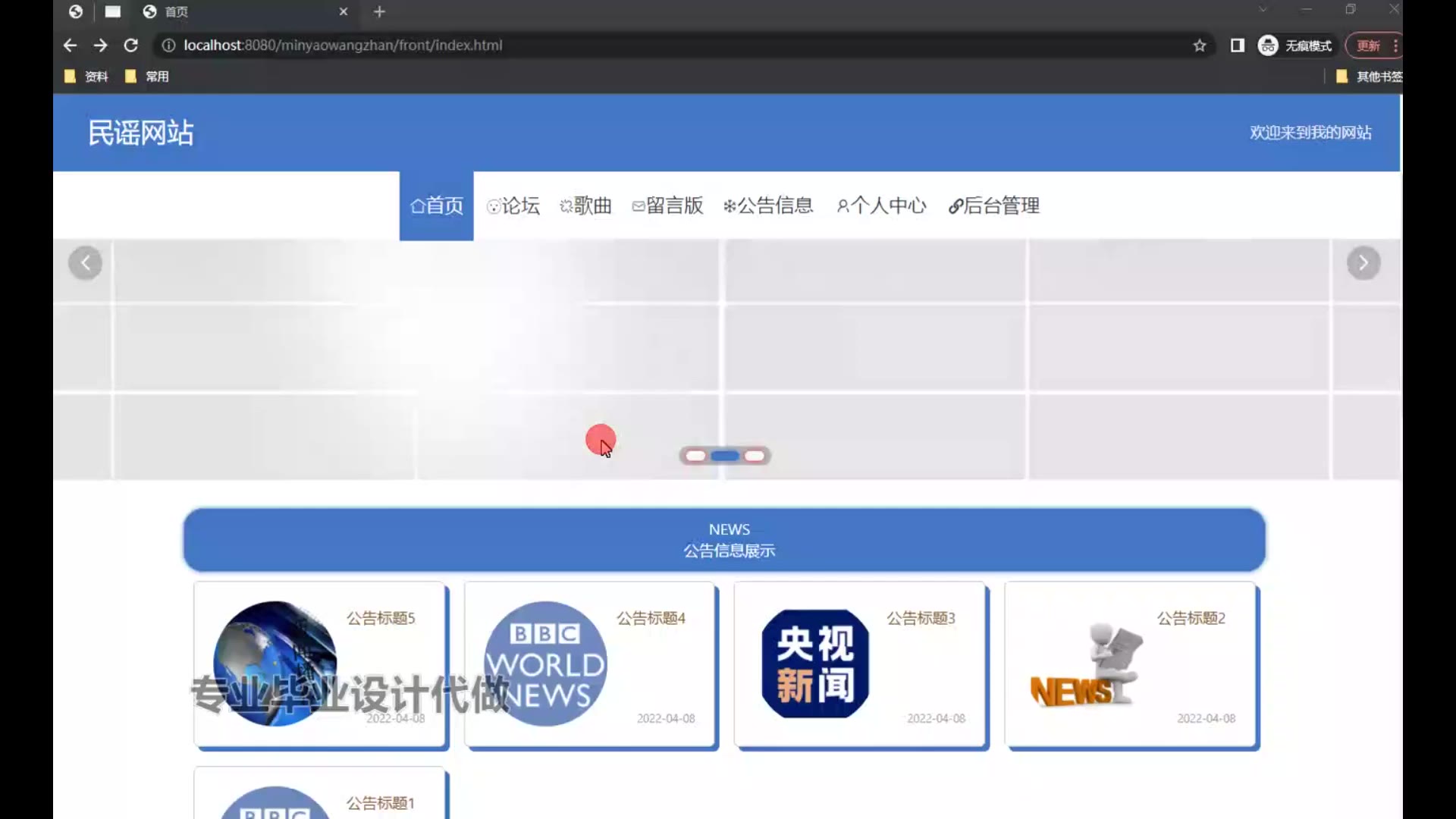This screenshot has height=819, width=1456.
Task: Open the browser three-dot menu
Action: pos(1395,45)
